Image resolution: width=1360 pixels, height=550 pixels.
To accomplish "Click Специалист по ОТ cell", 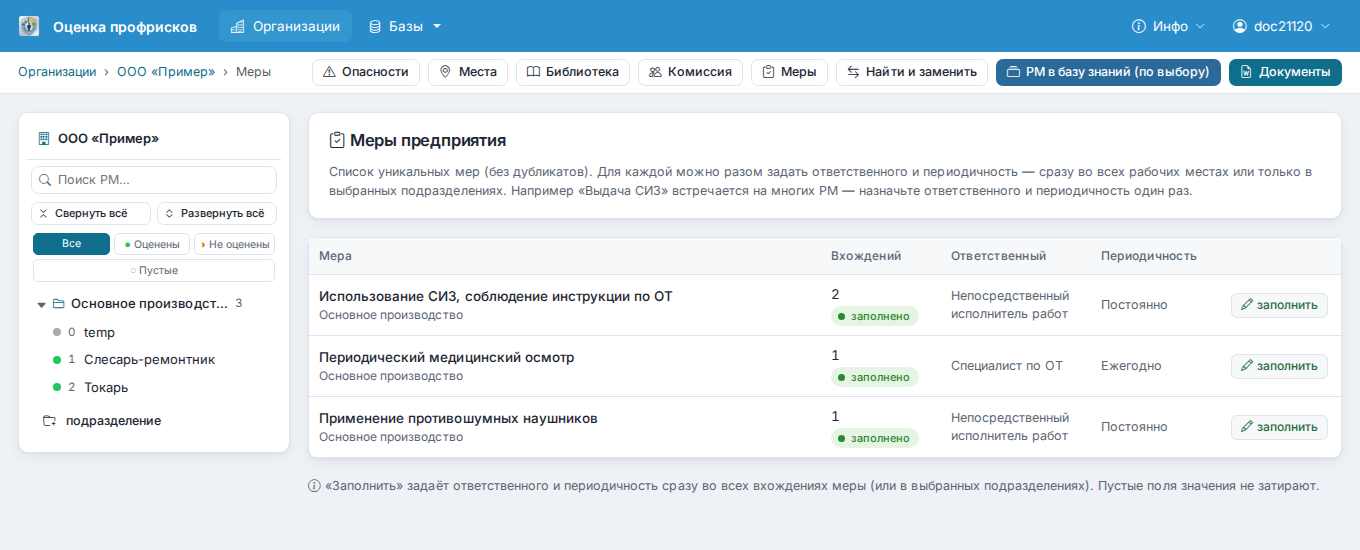I will [1007, 366].
